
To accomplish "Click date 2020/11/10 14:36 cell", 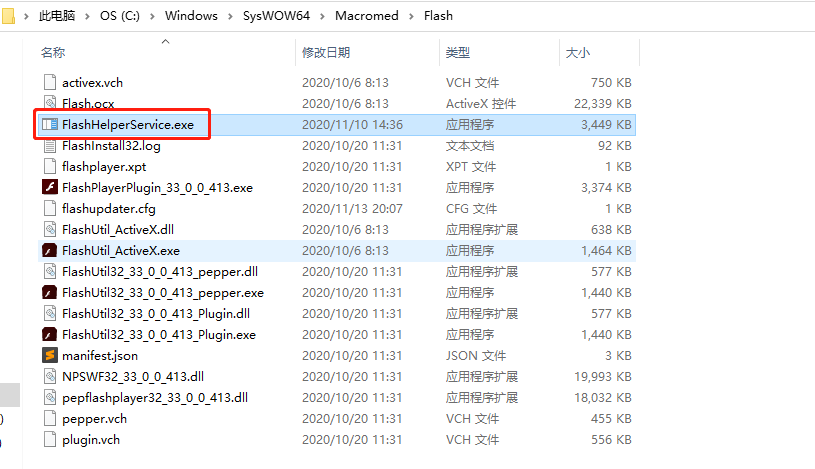I will click(352, 125).
